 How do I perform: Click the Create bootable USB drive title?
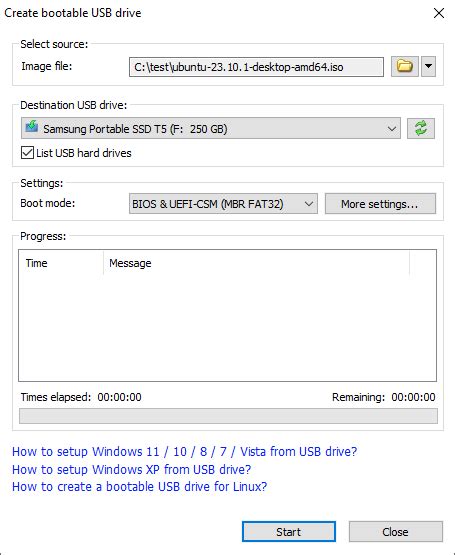[x=73, y=13]
